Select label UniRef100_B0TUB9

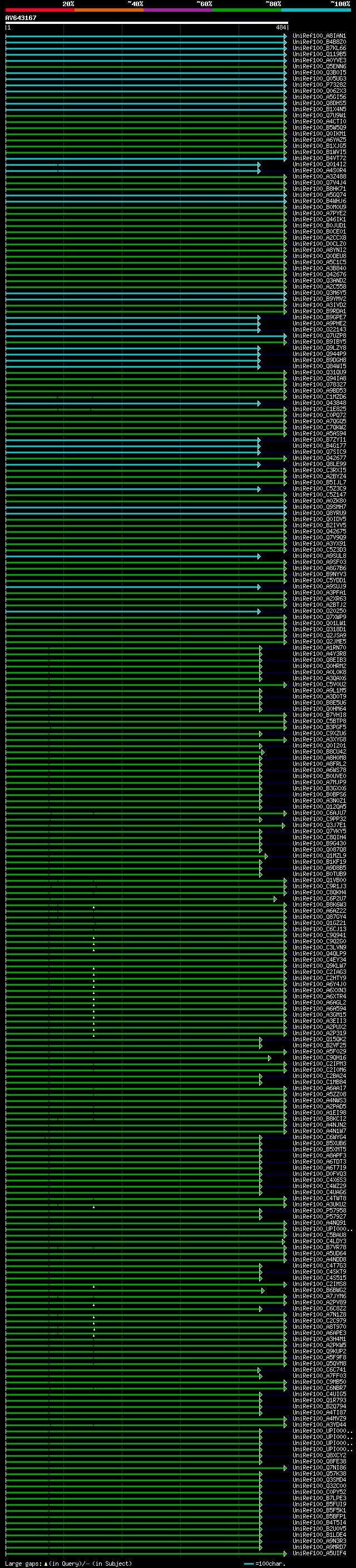(x=319, y=874)
